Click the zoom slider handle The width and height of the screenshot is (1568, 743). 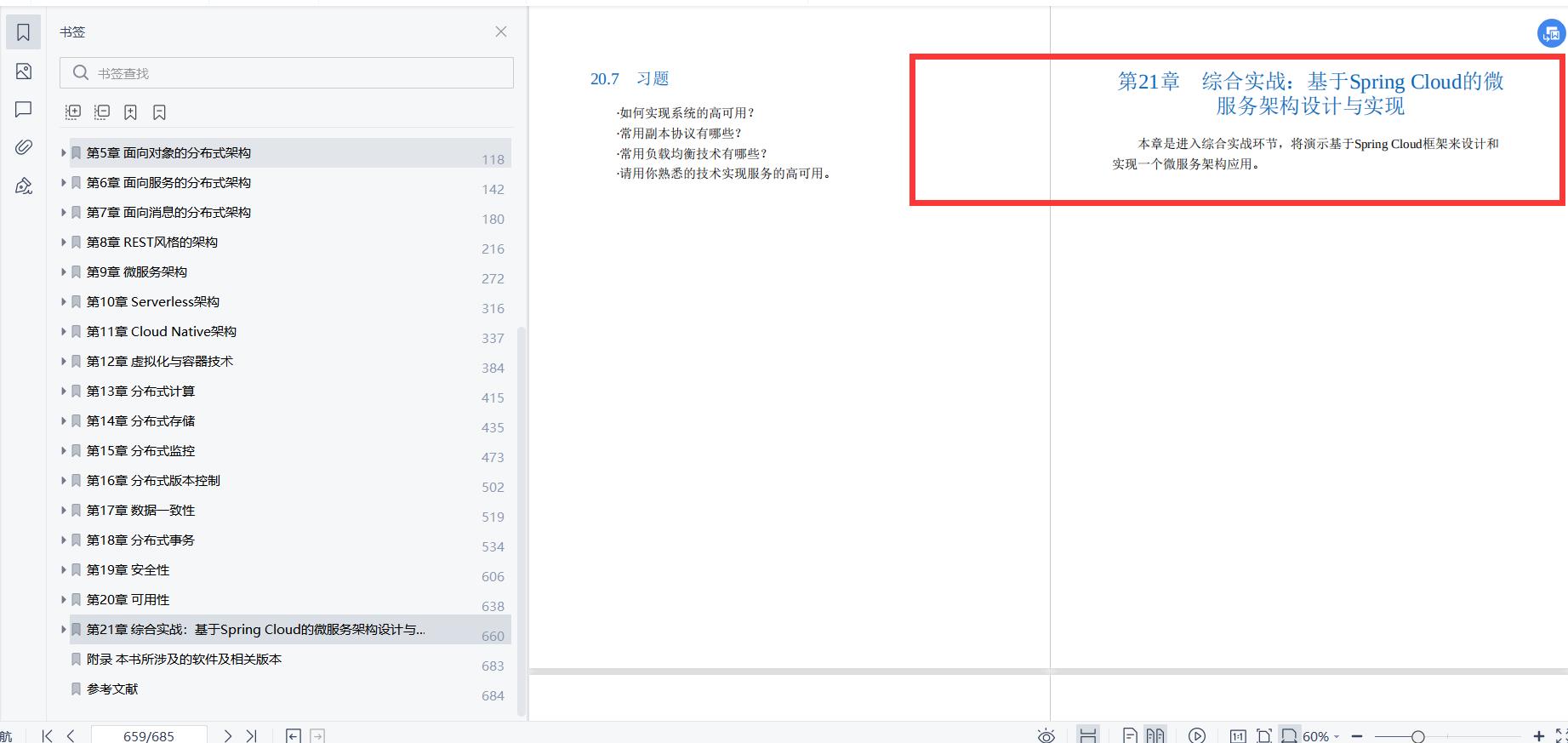1417,736
